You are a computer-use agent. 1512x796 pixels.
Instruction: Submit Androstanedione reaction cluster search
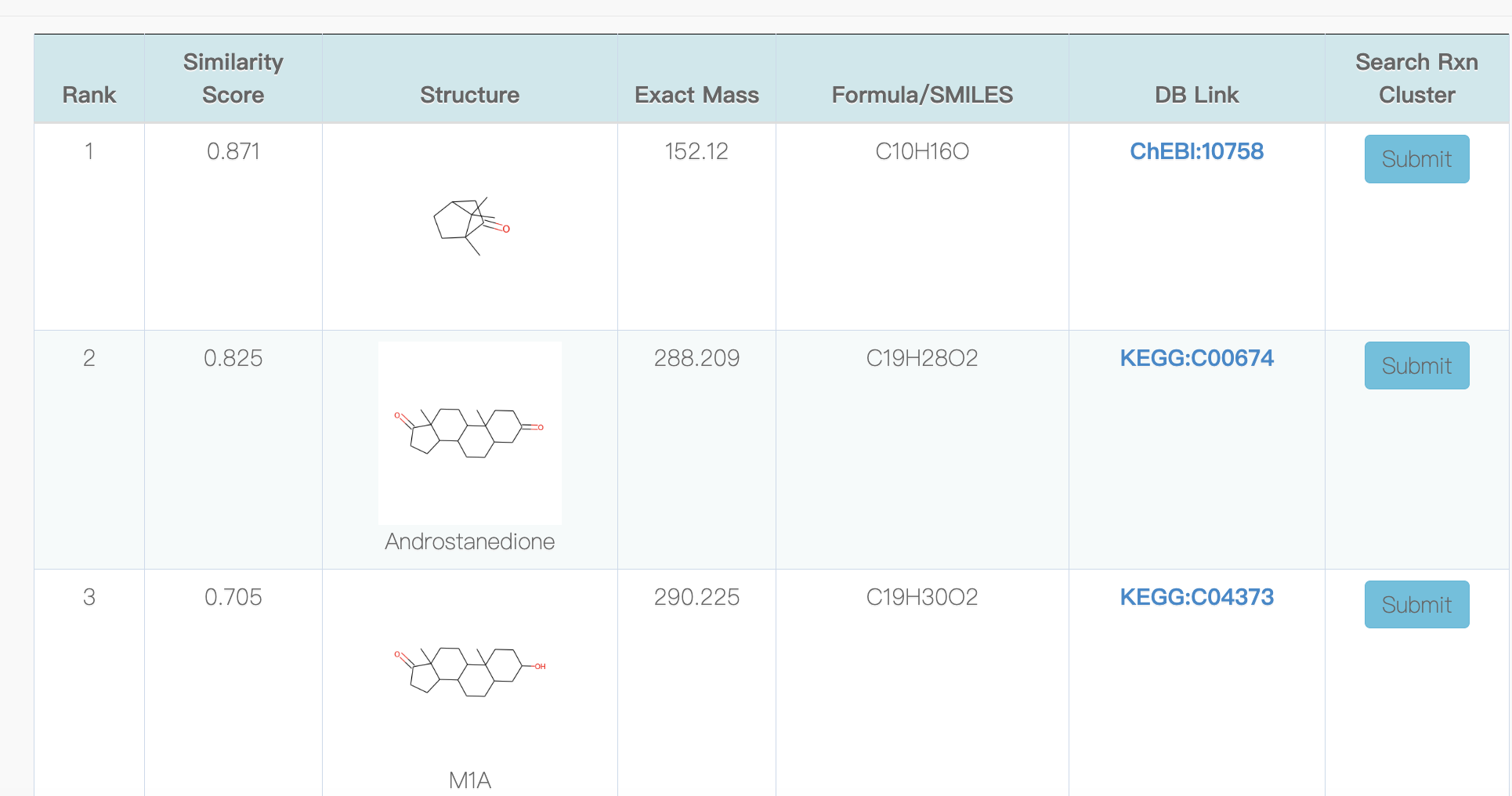(1416, 366)
